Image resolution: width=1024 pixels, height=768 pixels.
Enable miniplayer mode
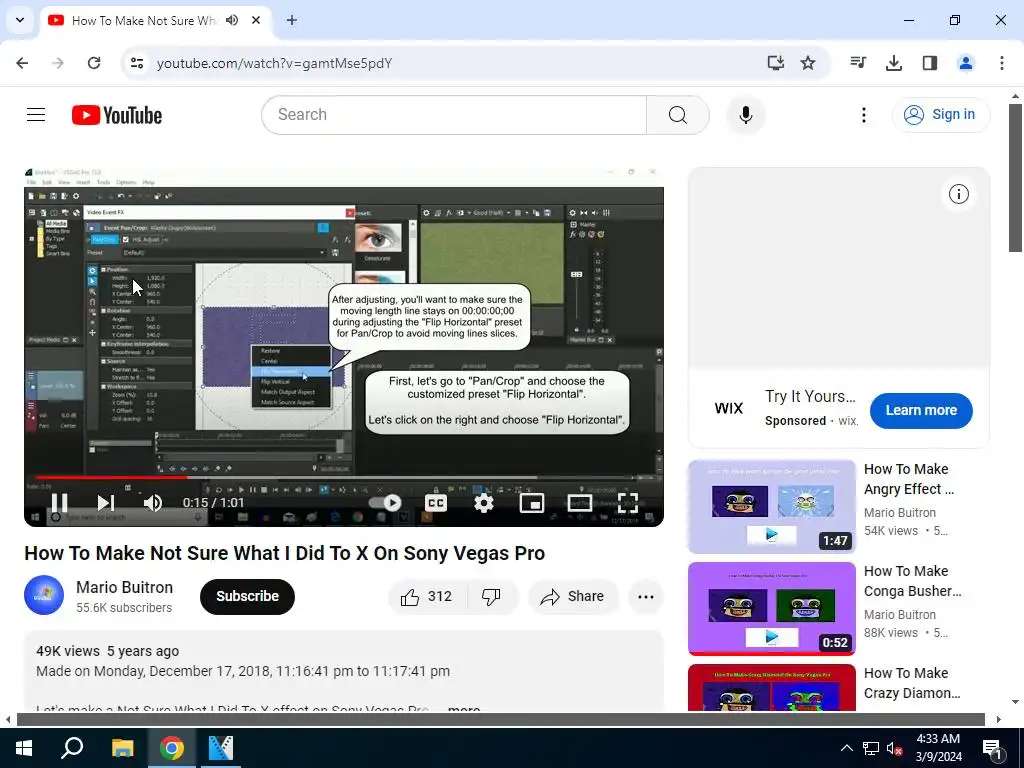point(532,502)
